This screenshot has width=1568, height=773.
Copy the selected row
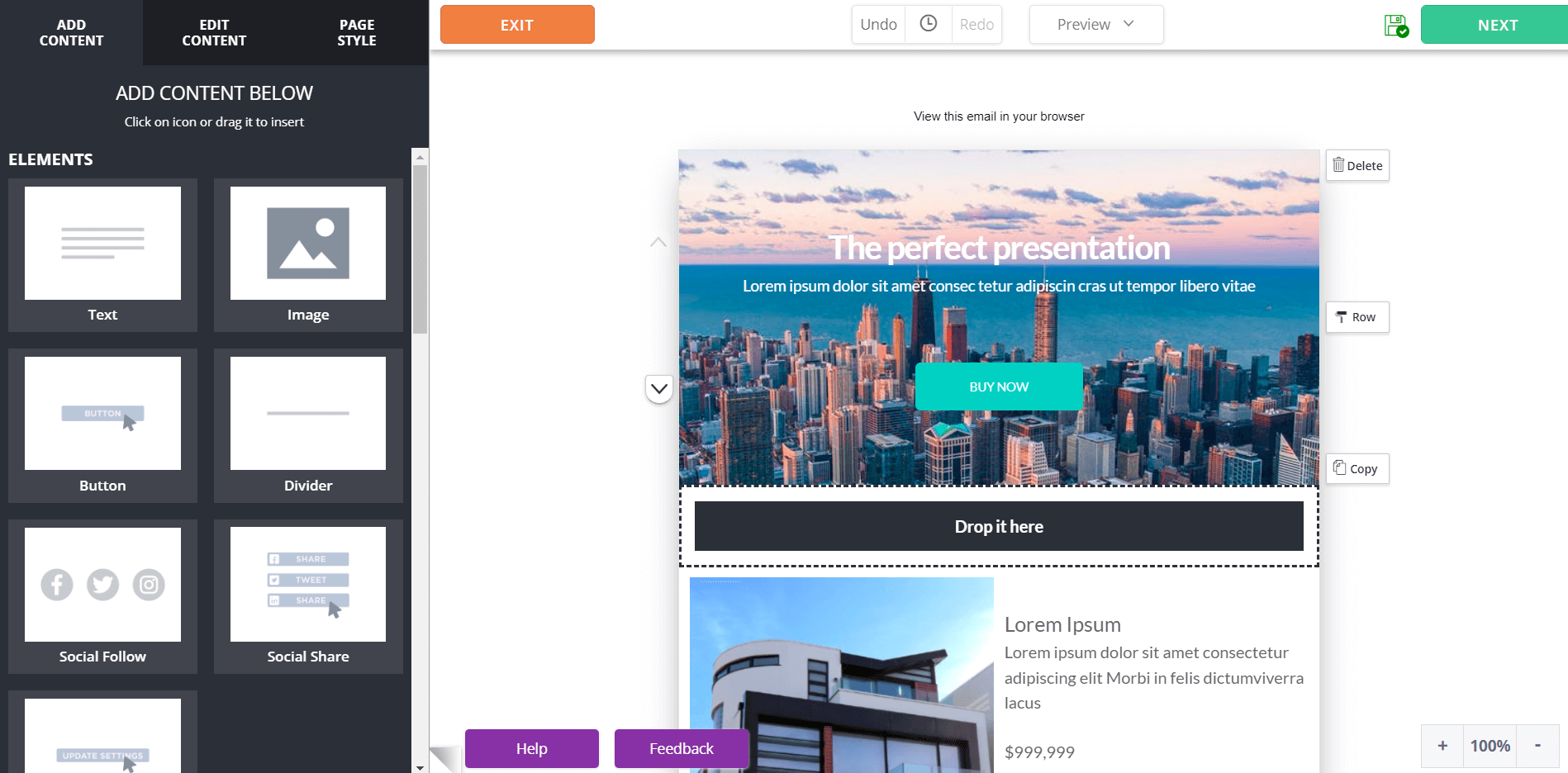point(1357,468)
